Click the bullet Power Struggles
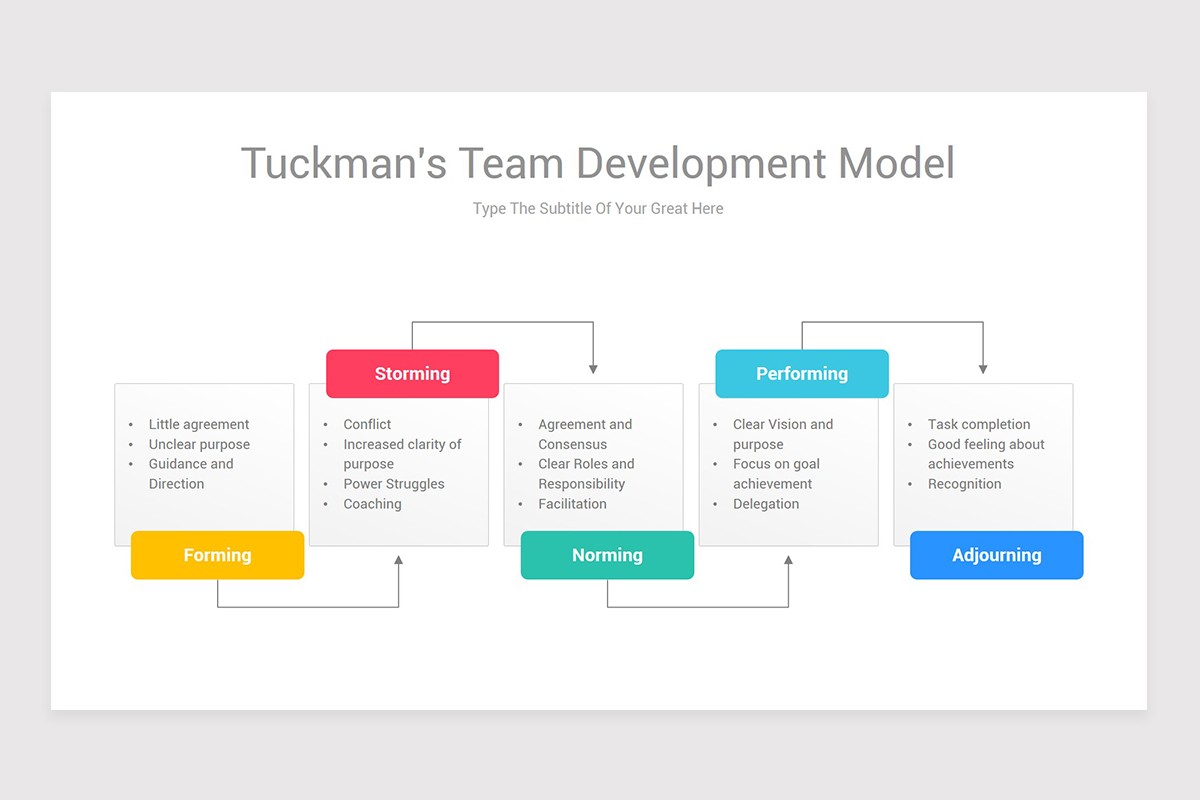Image resolution: width=1200 pixels, height=800 pixels. [394, 484]
